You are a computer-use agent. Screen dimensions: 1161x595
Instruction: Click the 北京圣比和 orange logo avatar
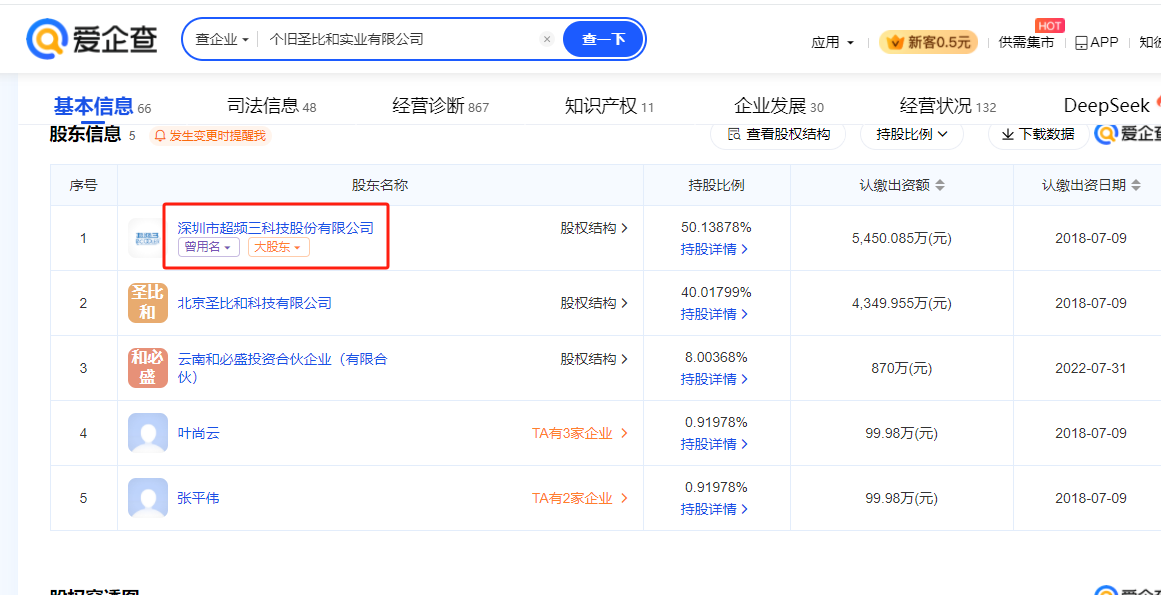[x=147, y=303]
